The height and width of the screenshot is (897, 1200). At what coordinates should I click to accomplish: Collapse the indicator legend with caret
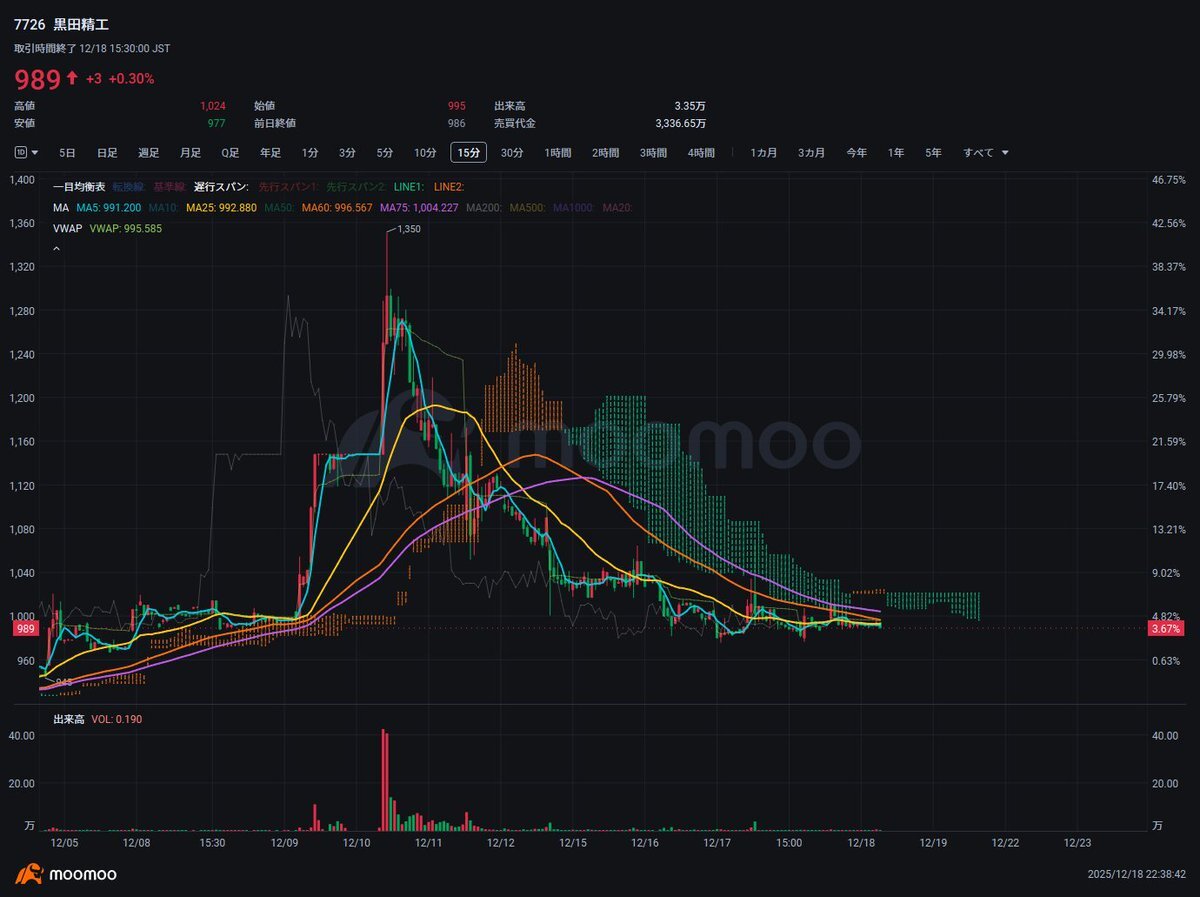56,247
